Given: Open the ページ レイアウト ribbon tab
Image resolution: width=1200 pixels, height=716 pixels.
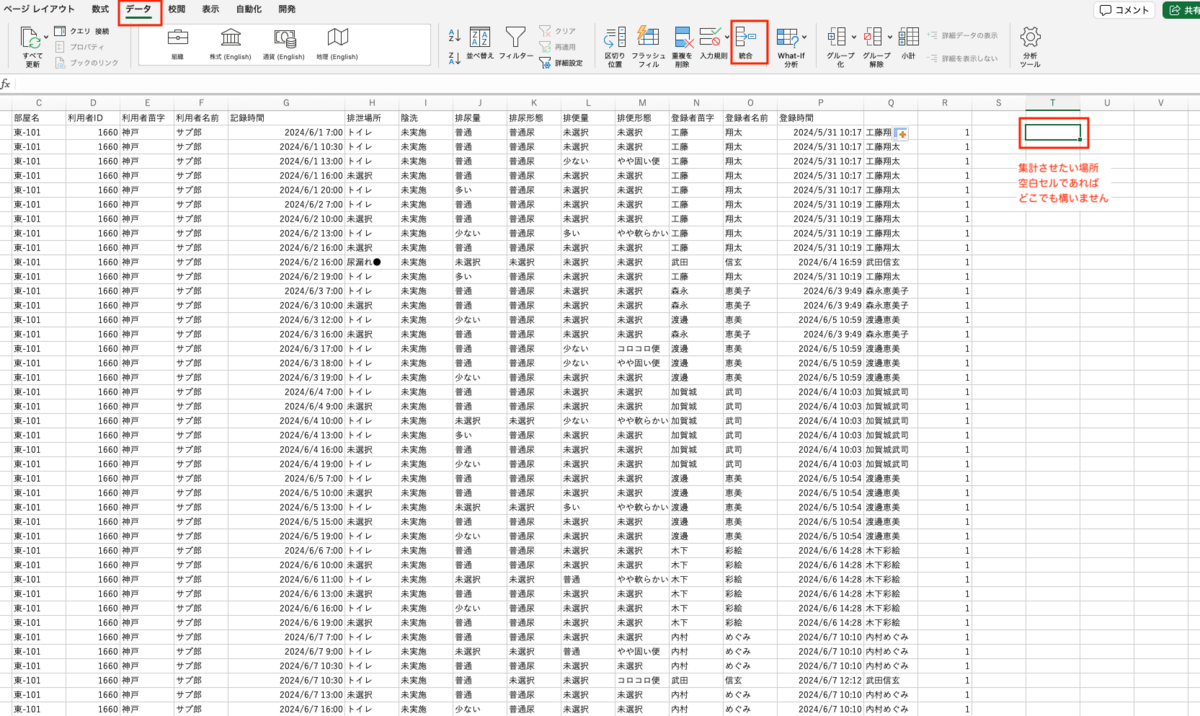Looking at the screenshot, I should (x=39, y=9).
